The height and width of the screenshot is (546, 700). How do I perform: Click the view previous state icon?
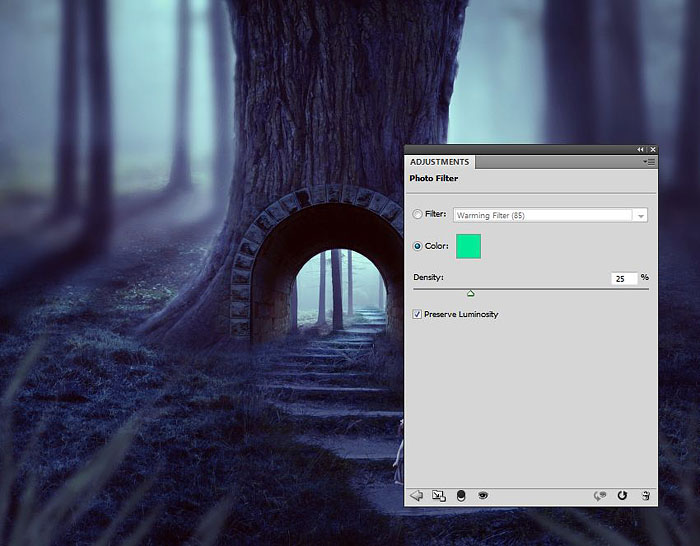(x=600, y=495)
